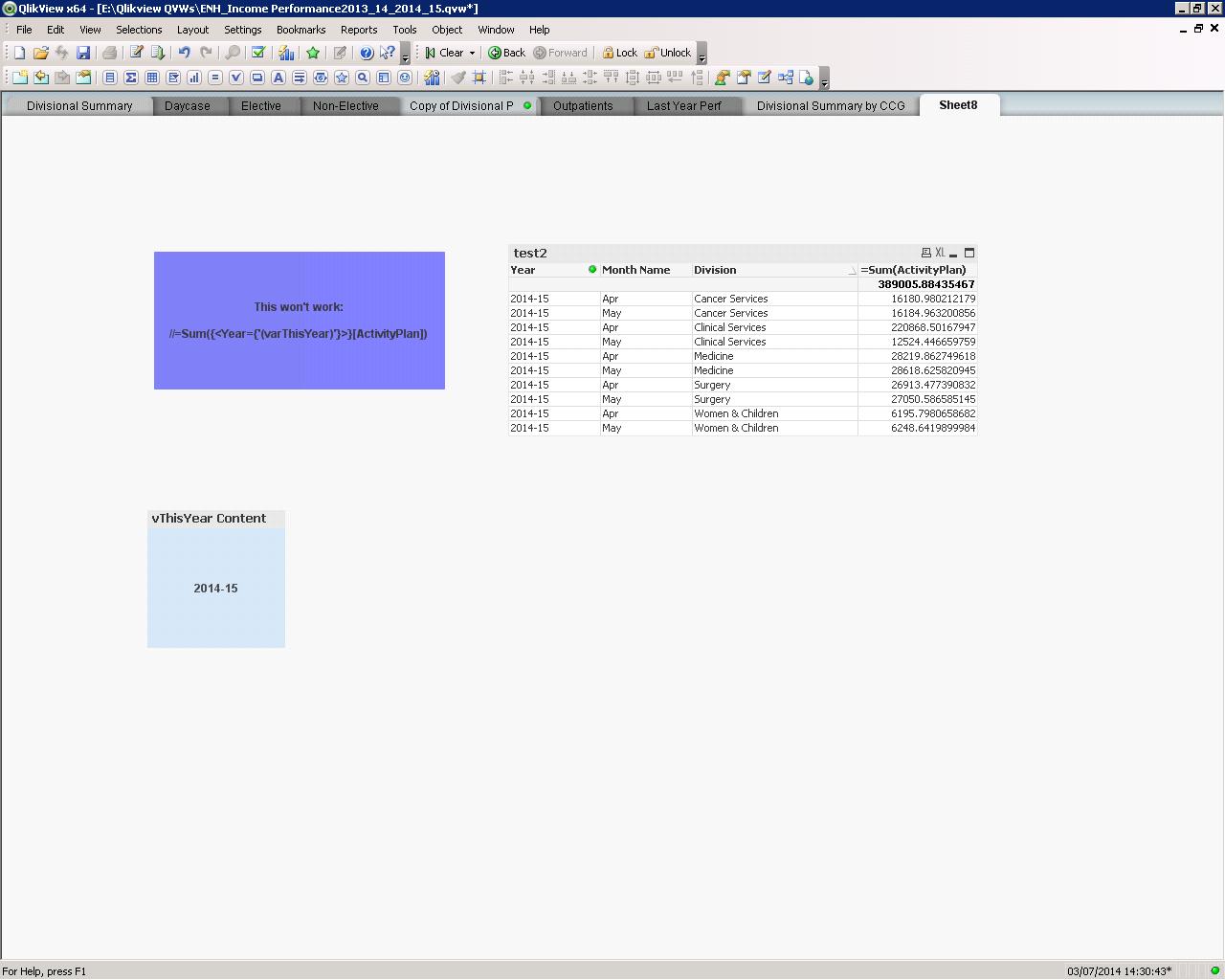Switch to the Daycase tab
Viewport: 1225px width, 980px height.
click(x=188, y=106)
